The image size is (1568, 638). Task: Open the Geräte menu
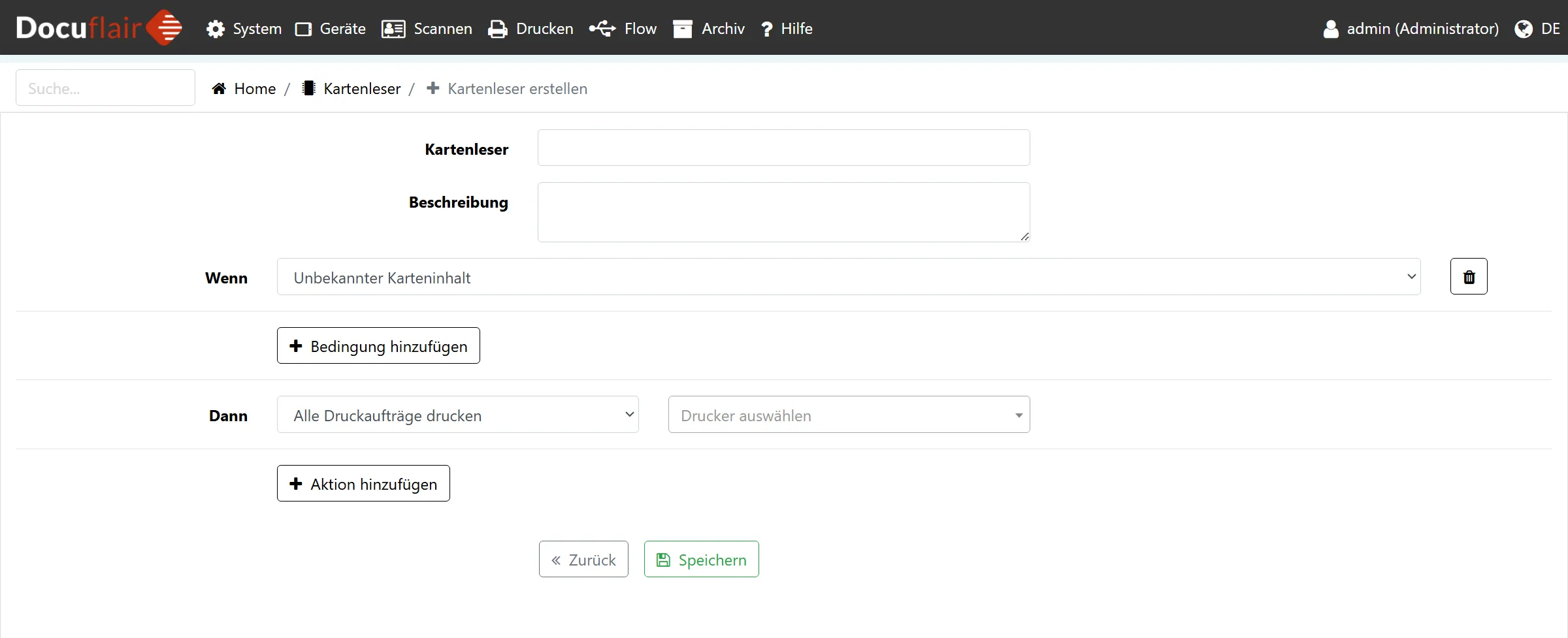coord(331,29)
